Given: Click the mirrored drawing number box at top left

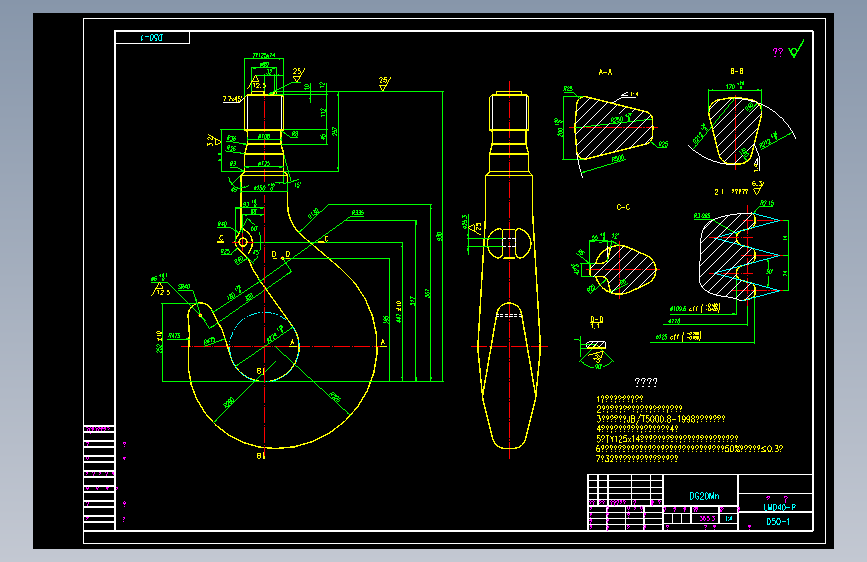Looking at the screenshot, I should [152, 38].
